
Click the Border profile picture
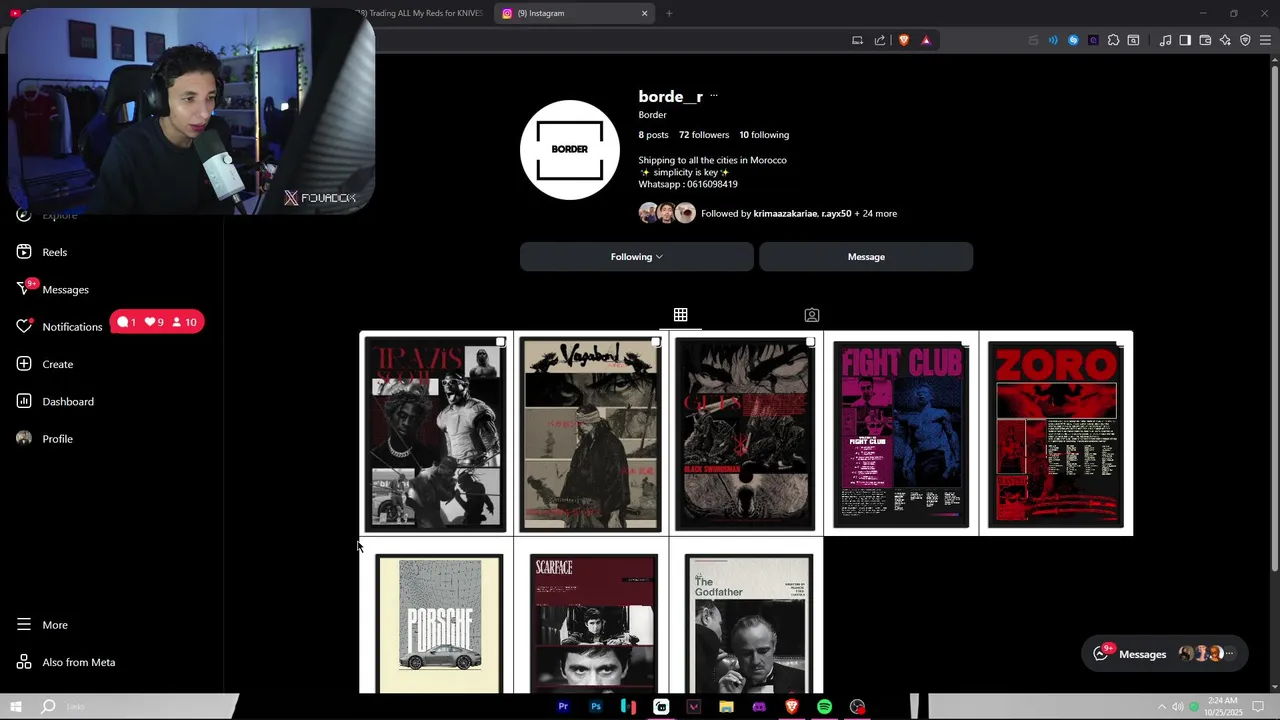(x=570, y=150)
